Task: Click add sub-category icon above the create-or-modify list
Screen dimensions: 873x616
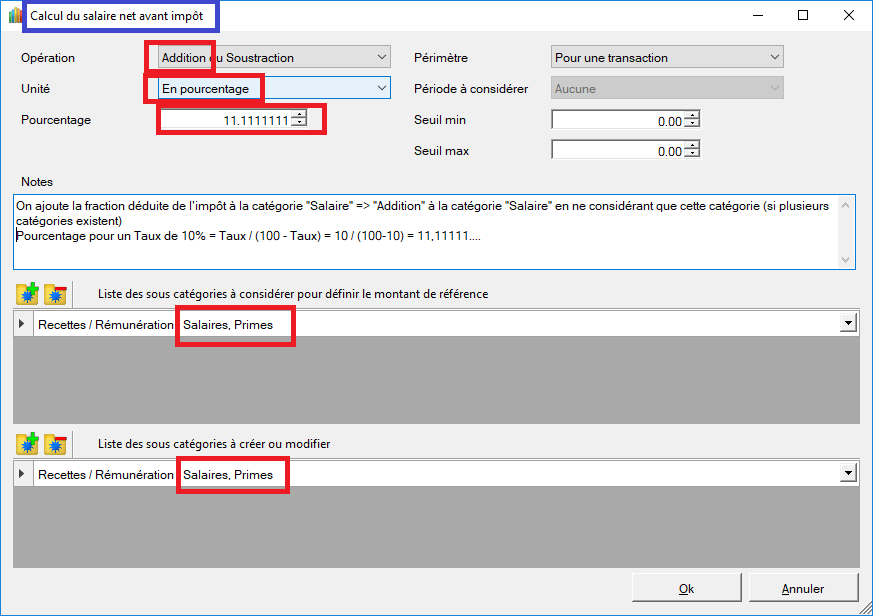Action: coord(27,444)
